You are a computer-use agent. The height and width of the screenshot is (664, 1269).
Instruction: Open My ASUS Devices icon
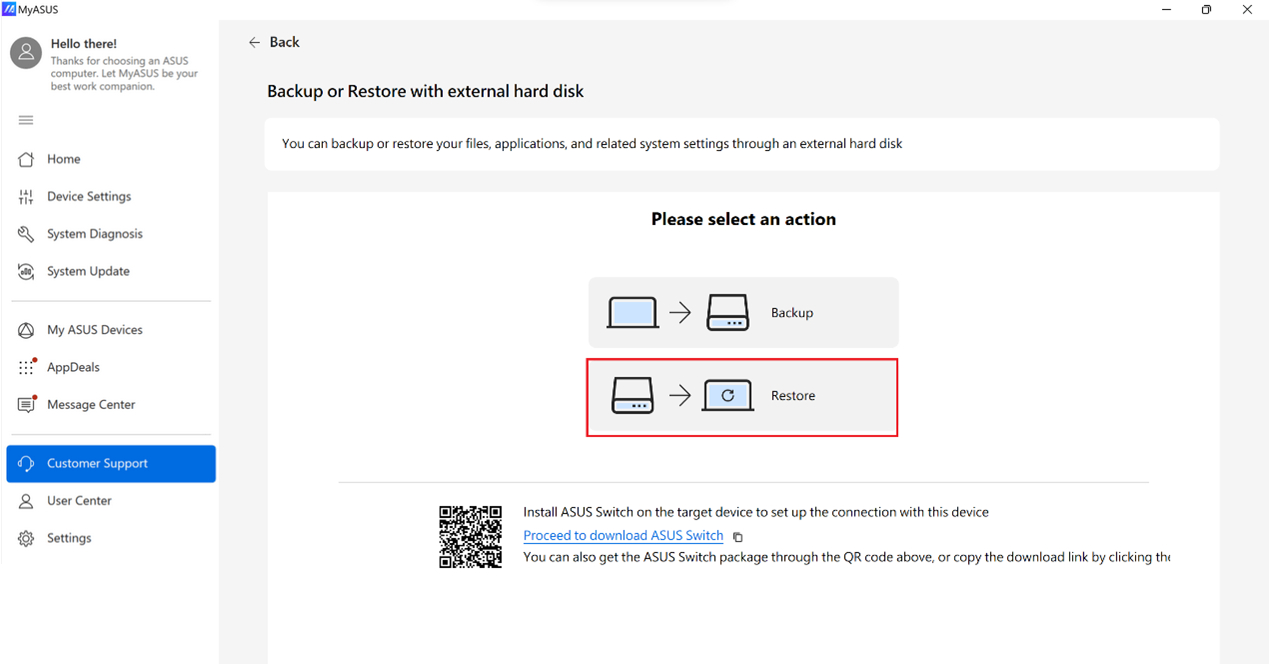pyautogui.click(x=27, y=330)
